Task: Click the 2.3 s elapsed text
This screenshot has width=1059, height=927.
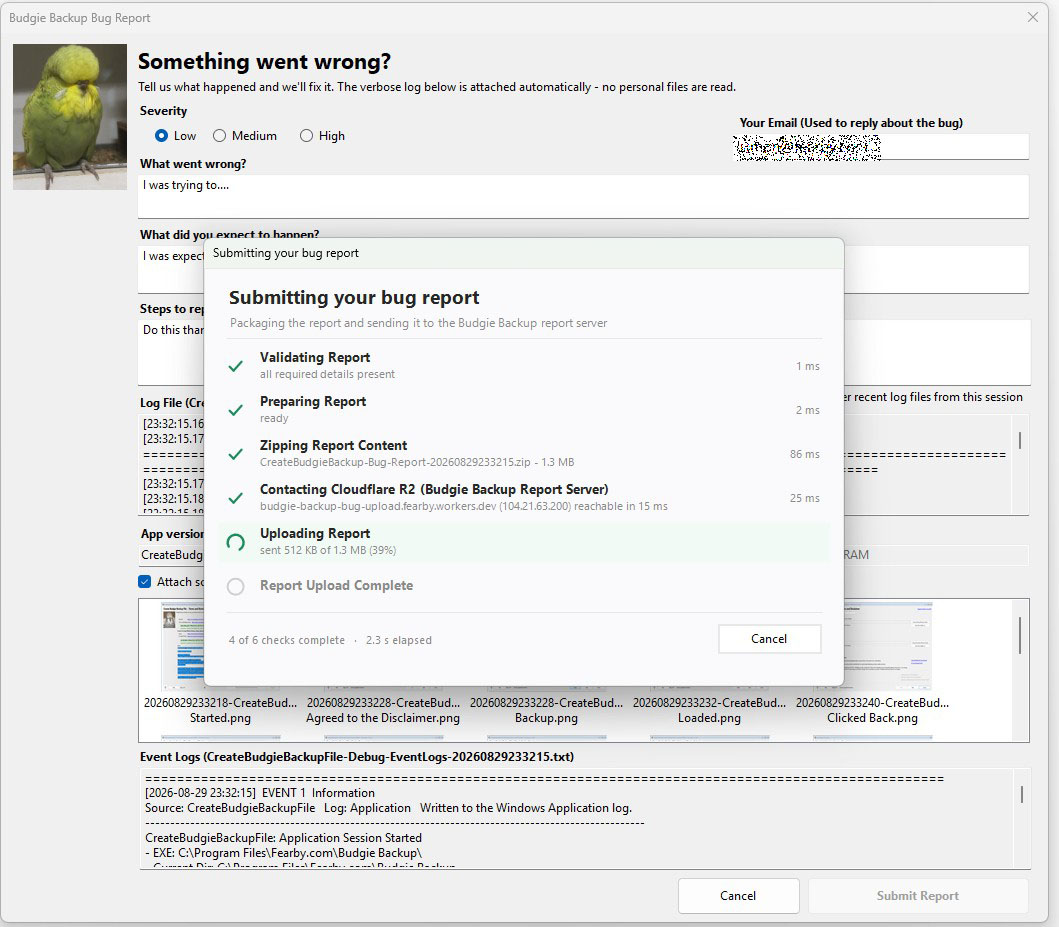Action: click(x=398, y=640)
